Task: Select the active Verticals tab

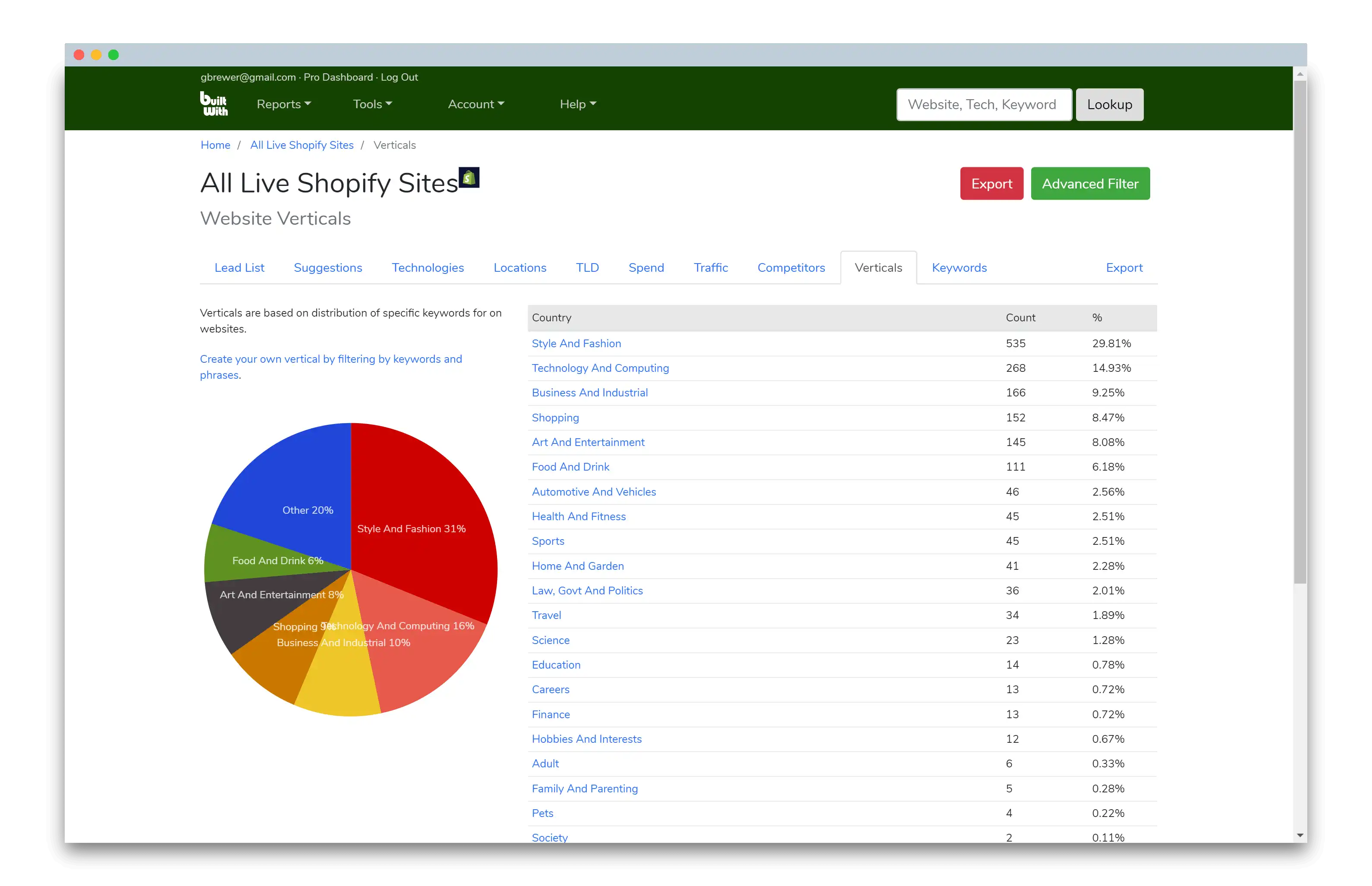Action: (878, 267)
